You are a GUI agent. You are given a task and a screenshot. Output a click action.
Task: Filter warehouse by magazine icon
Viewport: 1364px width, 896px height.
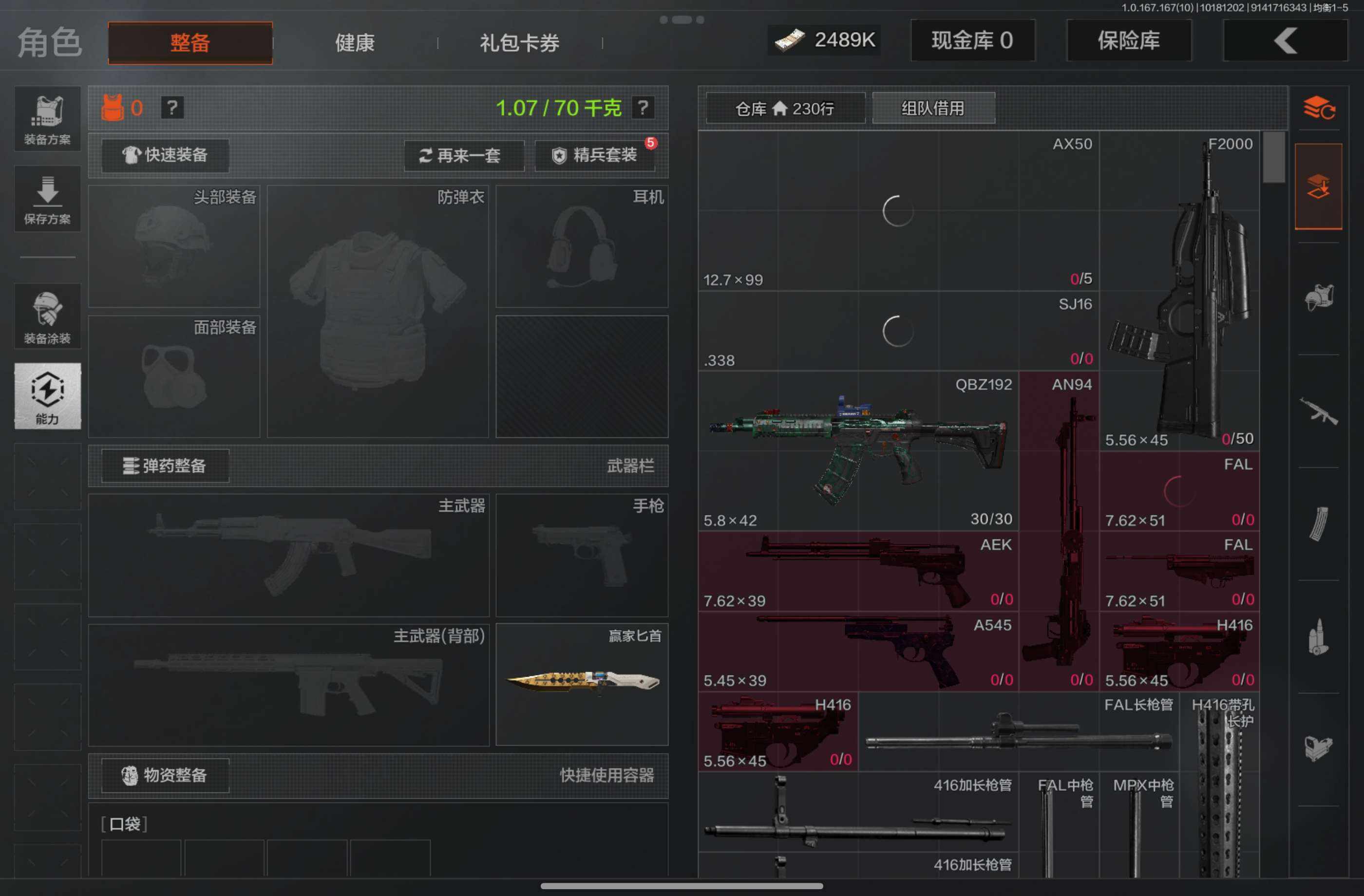tap(1318, 523)
